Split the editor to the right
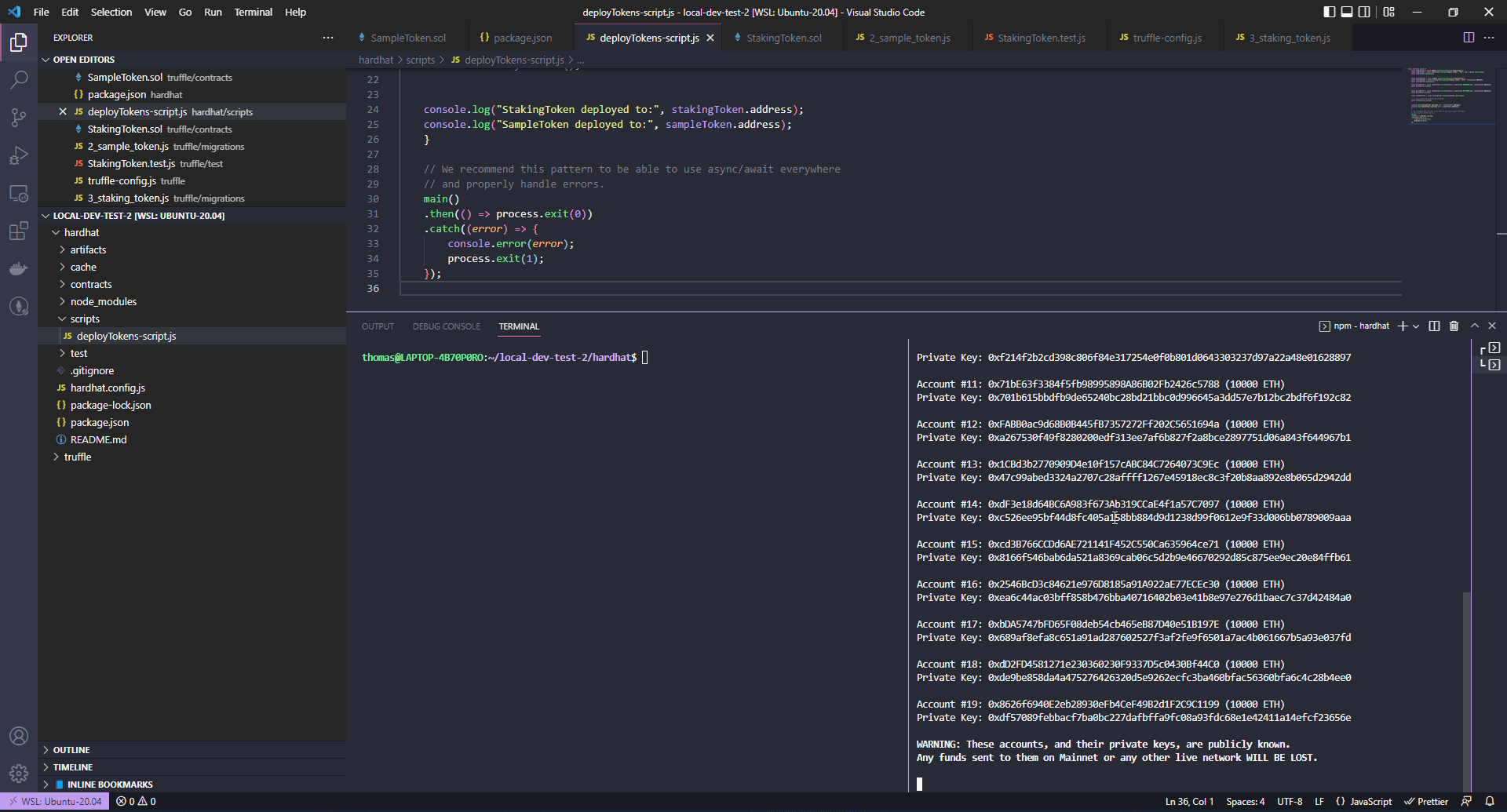 click(x=1469, y=38)
